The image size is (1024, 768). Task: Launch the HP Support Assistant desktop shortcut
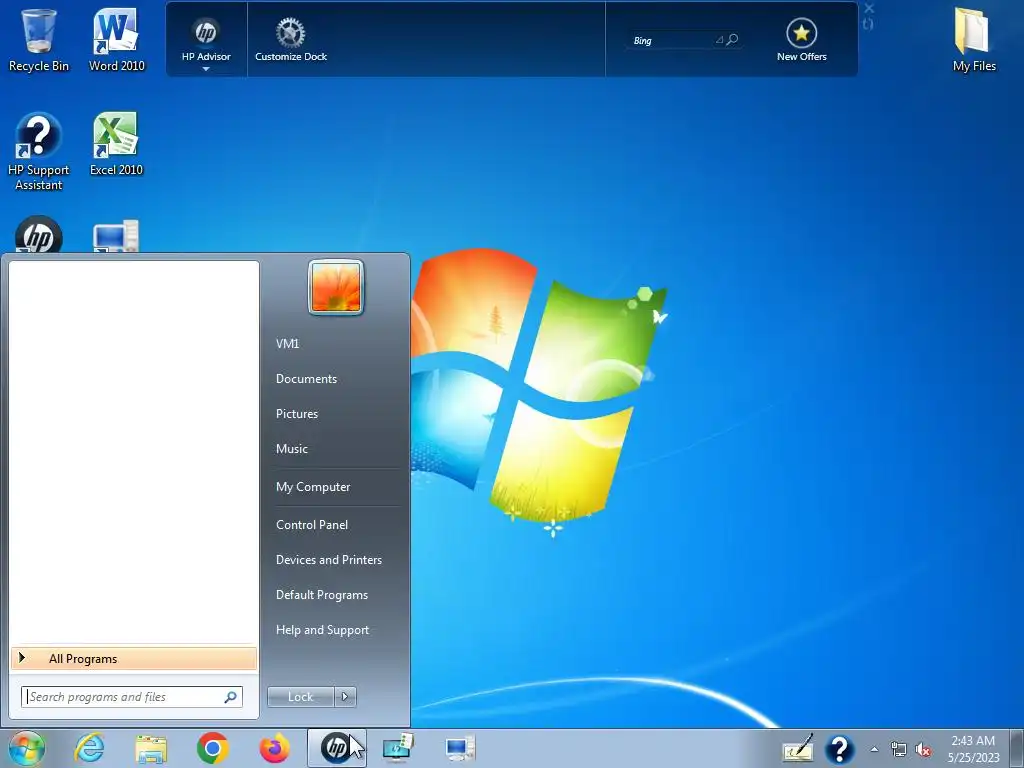pyautogui.click(x=39, y=152)
